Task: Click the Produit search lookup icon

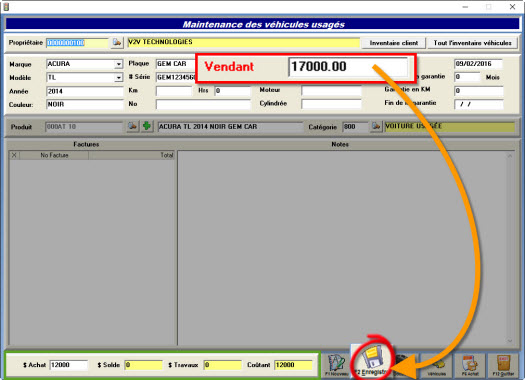Action: 133,127
